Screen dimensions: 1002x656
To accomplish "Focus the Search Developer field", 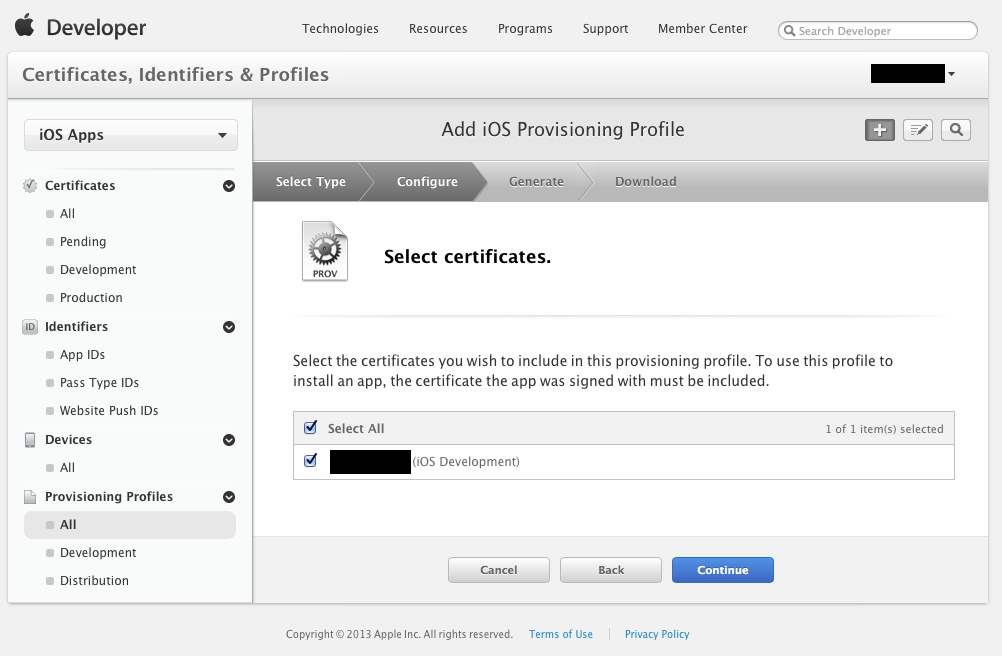I will coord(877,31).
